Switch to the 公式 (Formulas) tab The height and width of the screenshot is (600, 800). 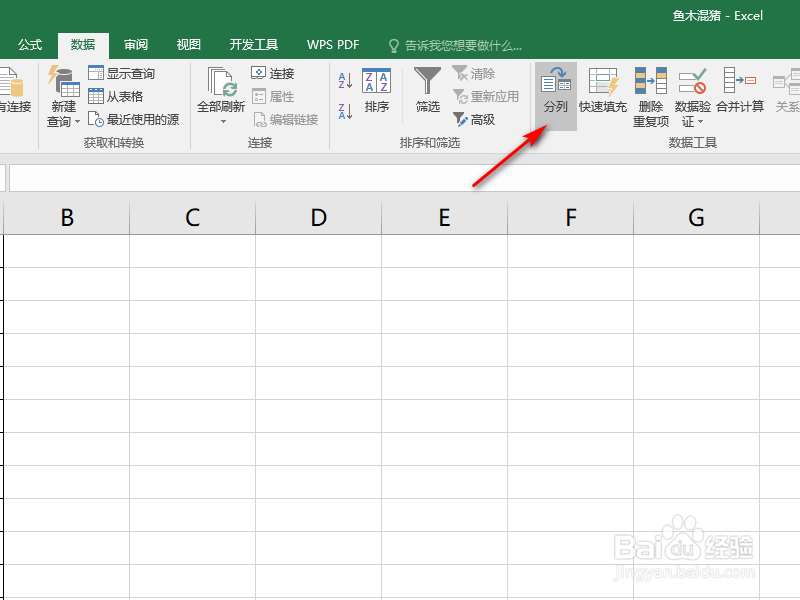point(30,45)
